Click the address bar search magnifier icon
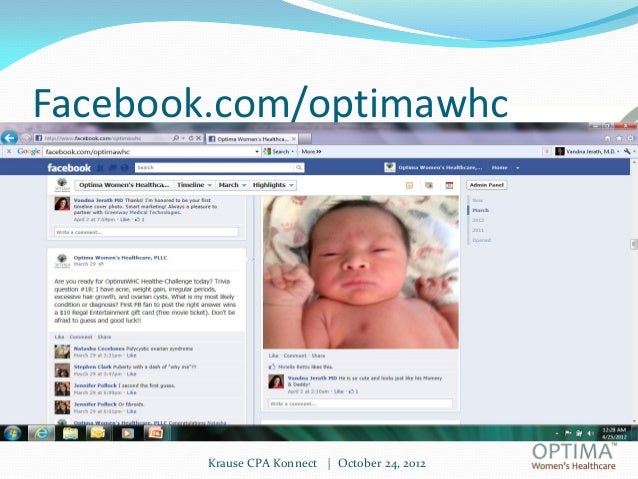This screenshot has width=638, height=479. [176, 138]
